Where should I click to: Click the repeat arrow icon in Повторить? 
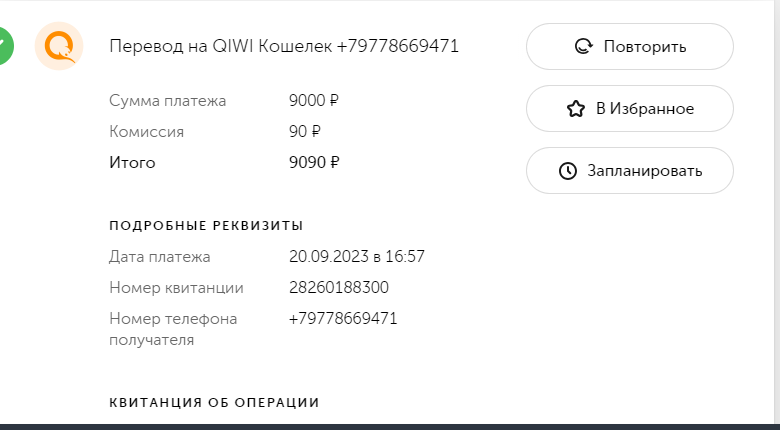coord(584,46)
